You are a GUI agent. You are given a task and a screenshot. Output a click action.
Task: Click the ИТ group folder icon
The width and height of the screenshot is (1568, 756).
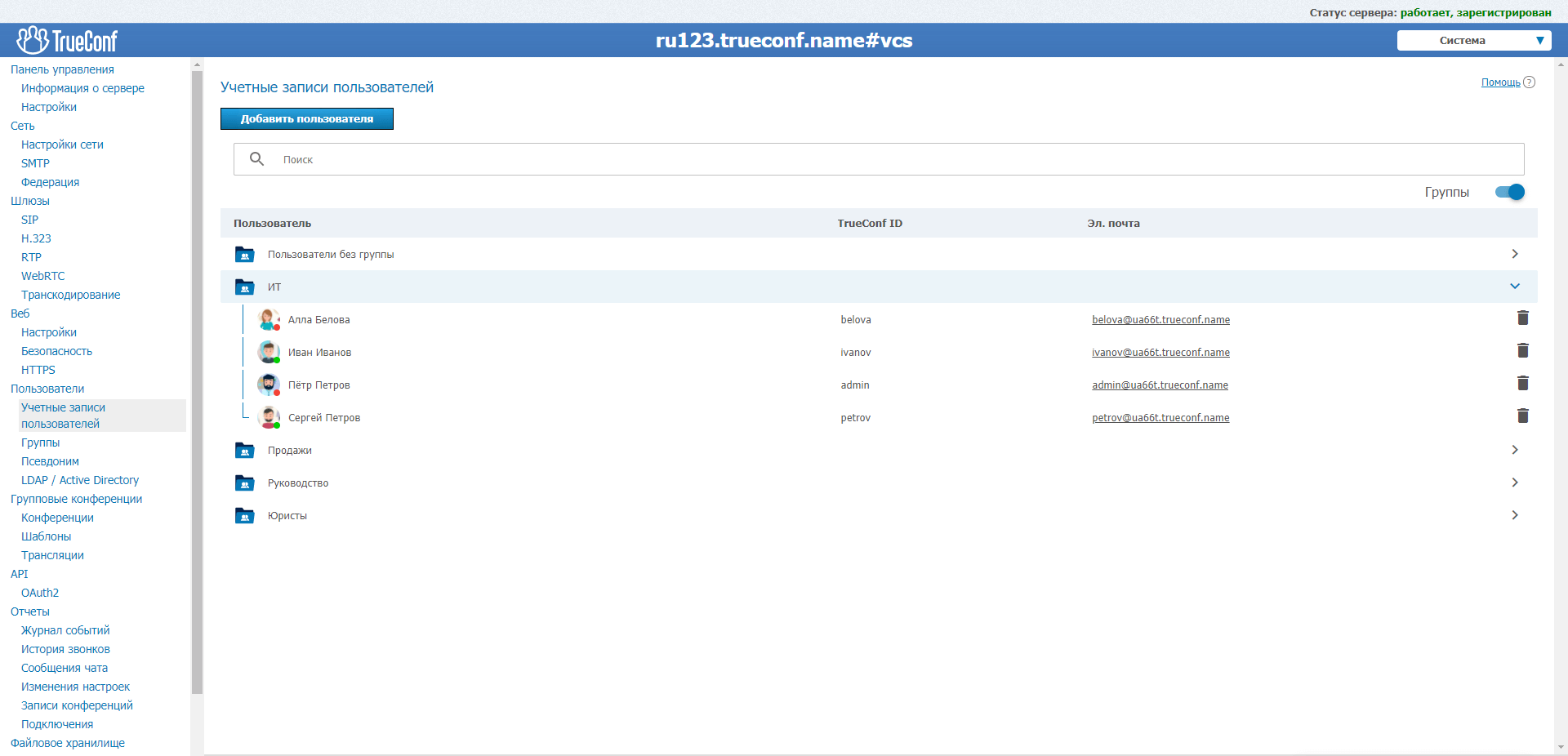[244, 287]
